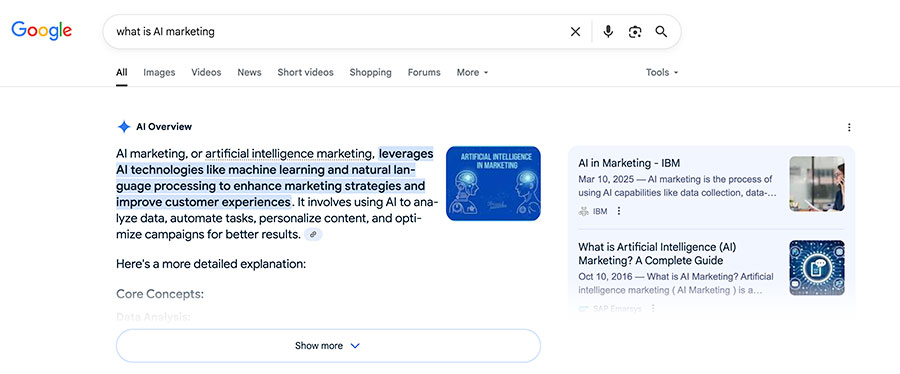Start voice search with microphone icon

608,32
